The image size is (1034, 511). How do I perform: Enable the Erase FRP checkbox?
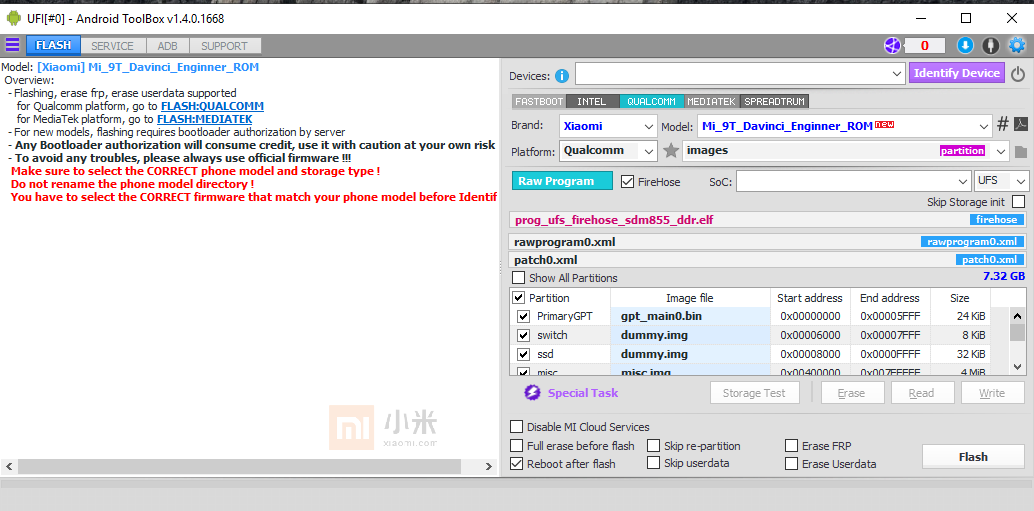(791, 446)
